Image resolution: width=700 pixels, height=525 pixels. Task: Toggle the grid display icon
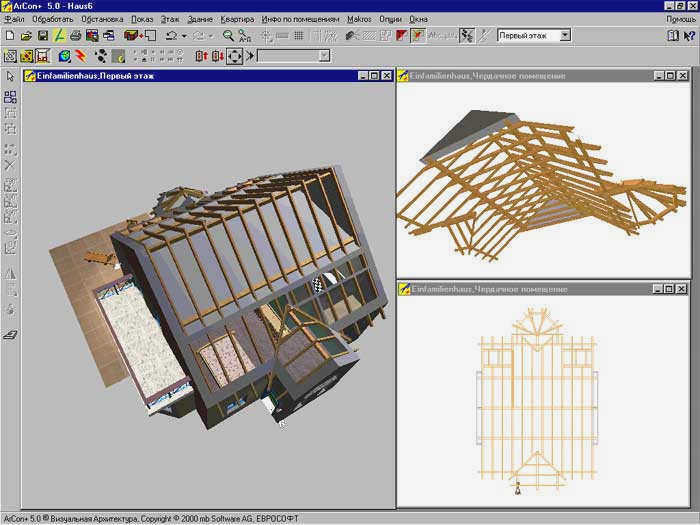pos(299,35)
